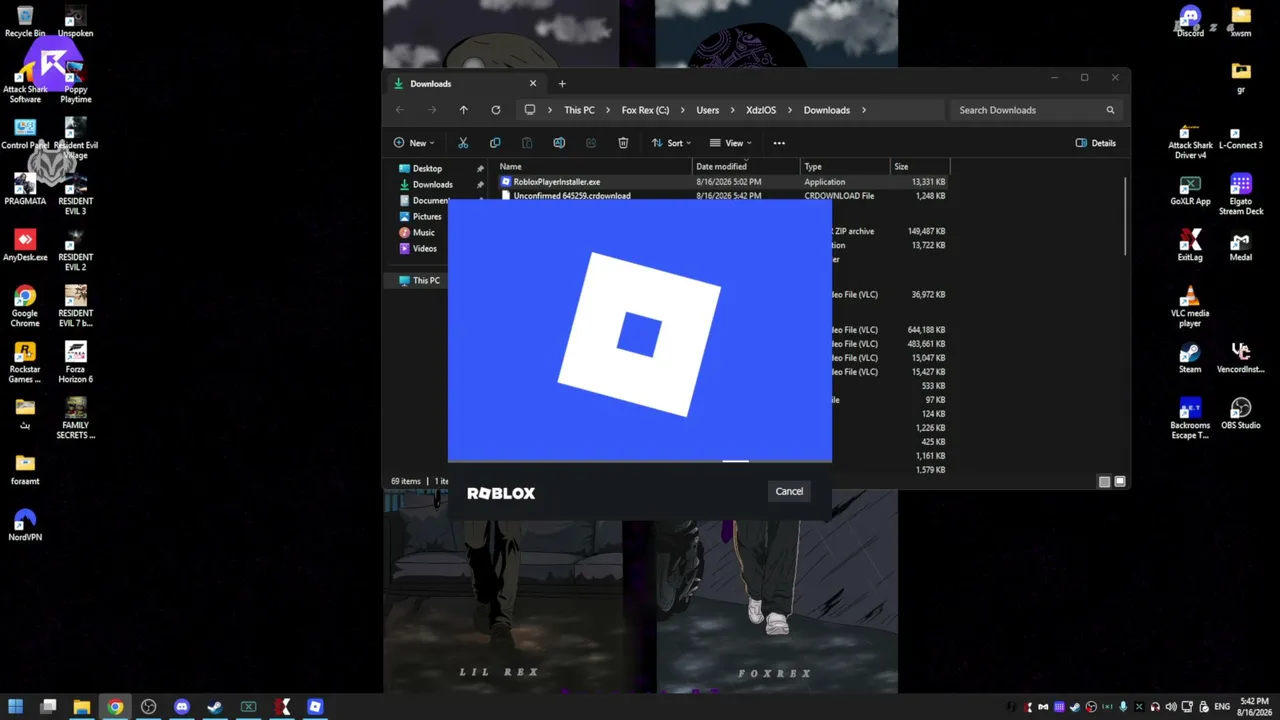1280x720 pixels.
Task: Select the Google Chrome desktop shortcut
Action: point(25,306)
